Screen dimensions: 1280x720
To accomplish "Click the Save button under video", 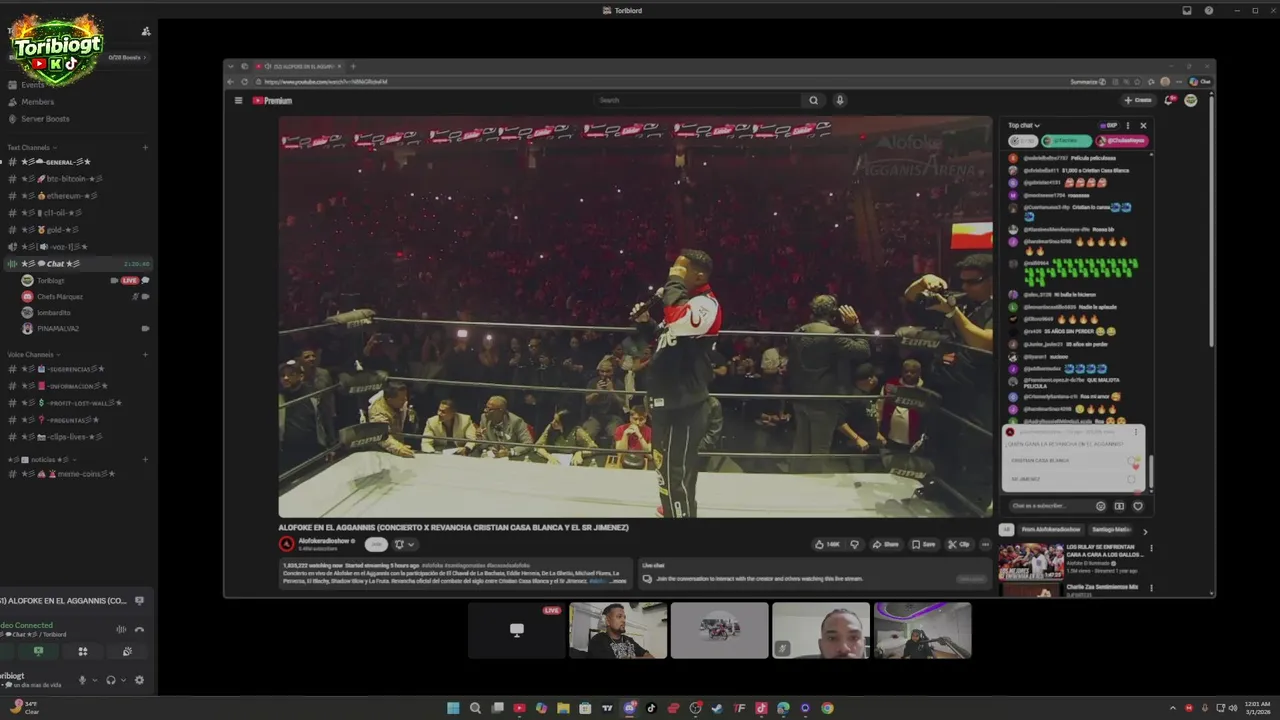I will (923, 544).
